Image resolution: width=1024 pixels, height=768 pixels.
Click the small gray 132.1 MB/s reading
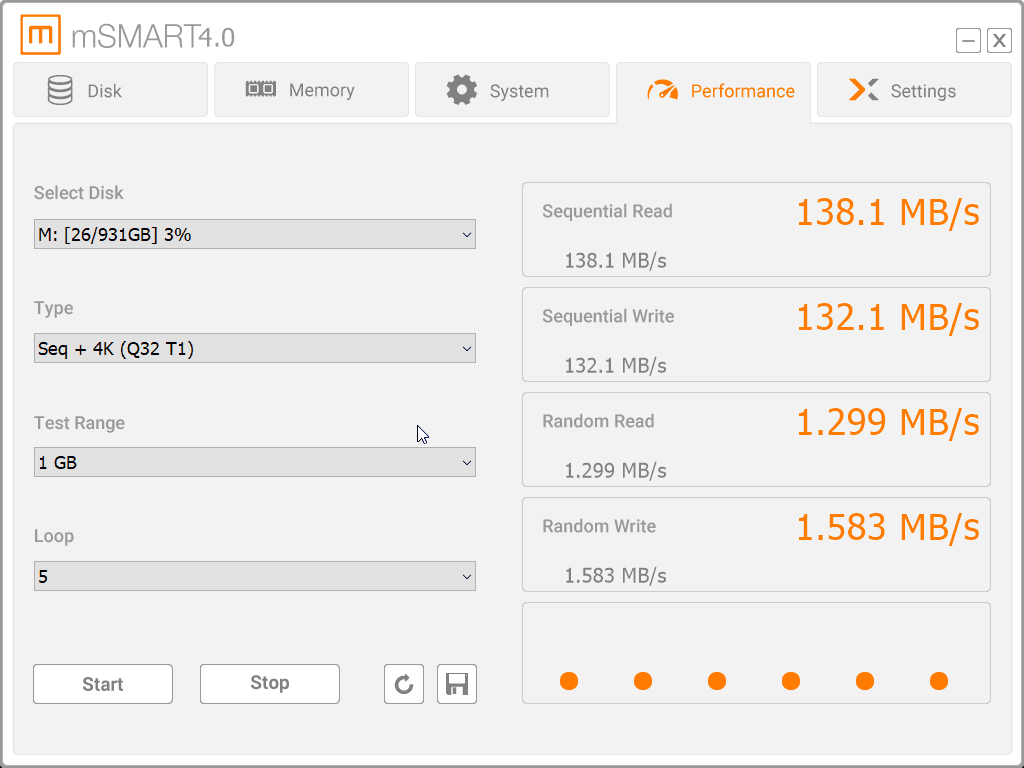[x=615, y=366]
